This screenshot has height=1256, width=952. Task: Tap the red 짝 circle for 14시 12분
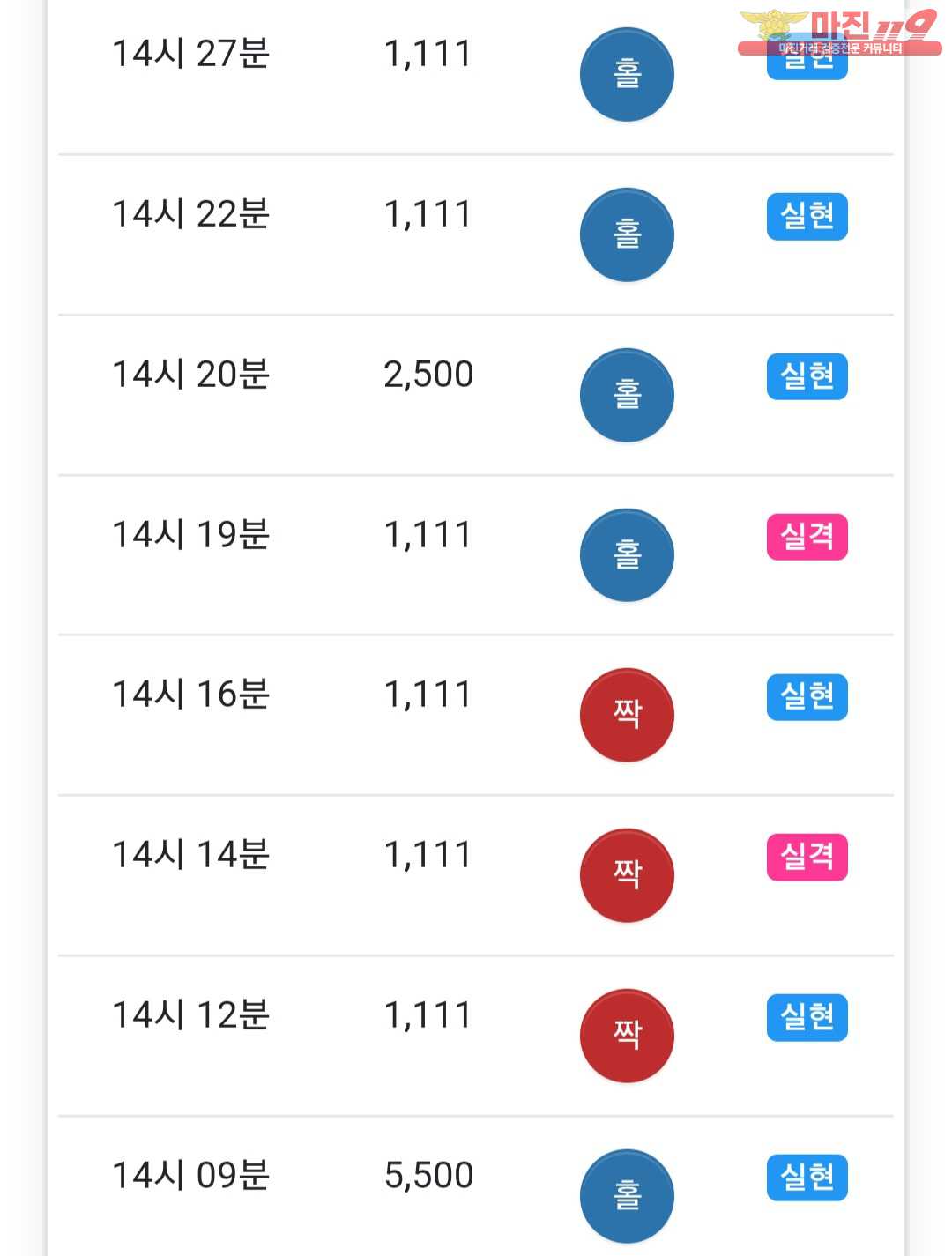pos(627,1036)
